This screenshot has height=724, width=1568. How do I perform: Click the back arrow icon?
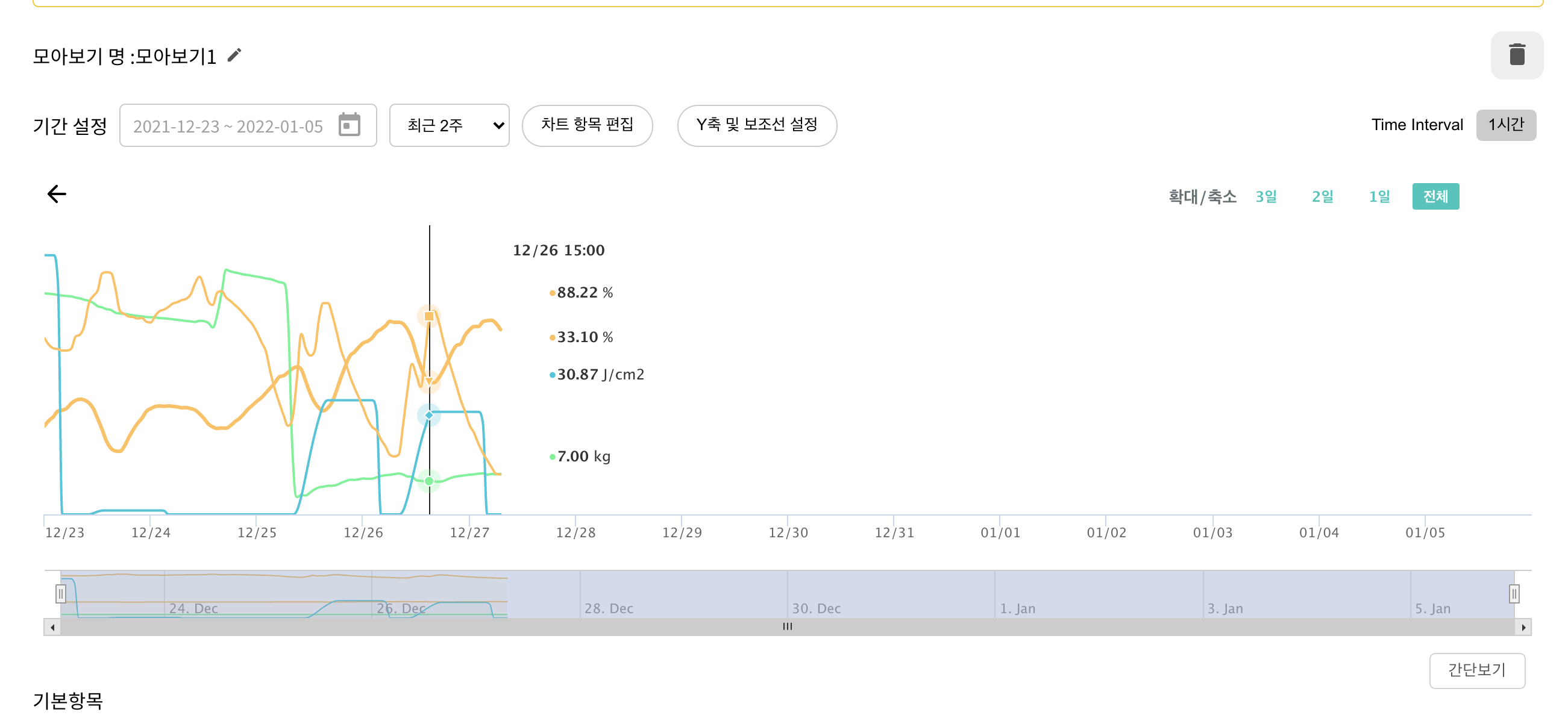tap(57, 194)
